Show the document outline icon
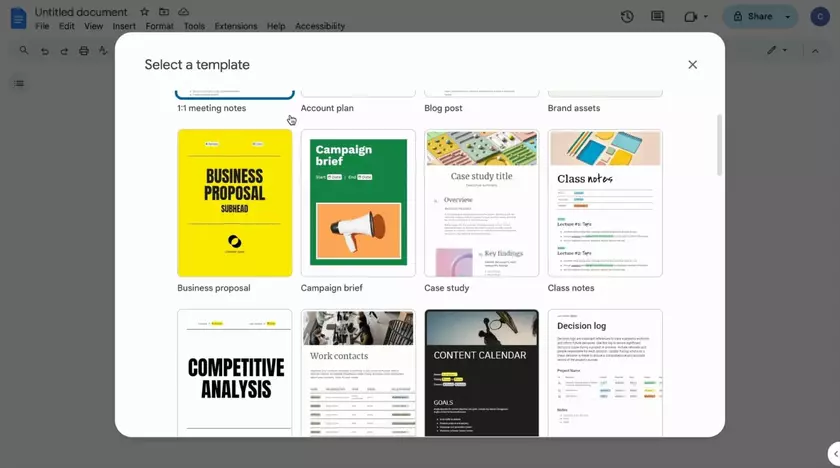Image resolution: width=840 pixels, height=468 pixels. (19, 83)
